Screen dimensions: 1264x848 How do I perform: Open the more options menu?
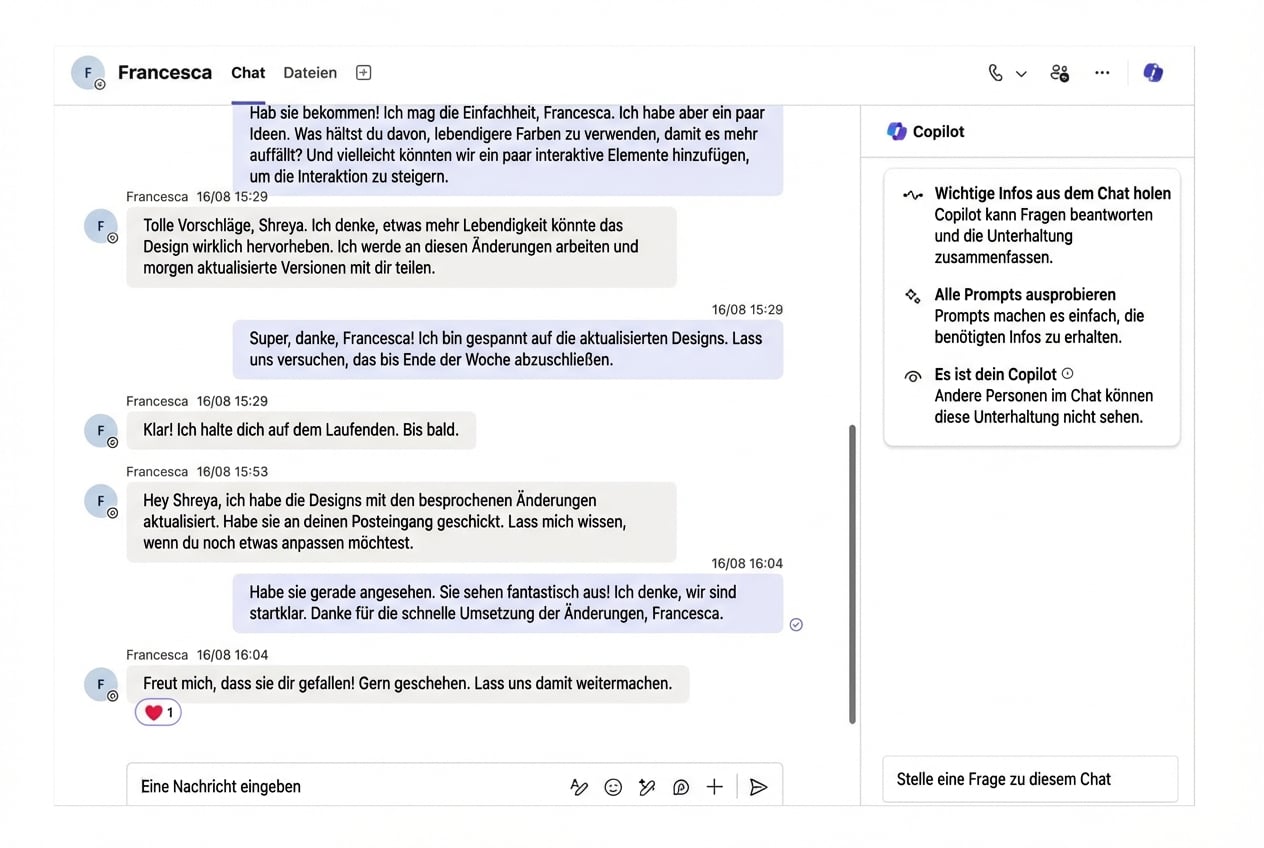pos(1102,73)
